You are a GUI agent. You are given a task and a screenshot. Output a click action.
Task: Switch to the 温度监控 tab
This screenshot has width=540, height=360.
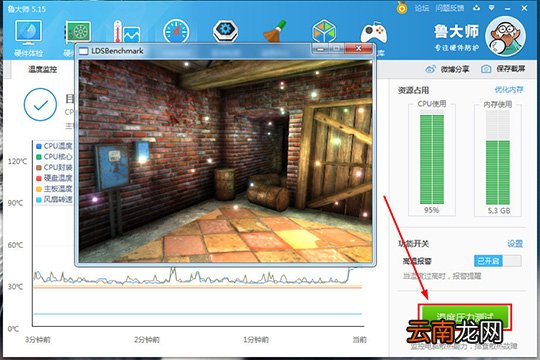[42, 70]
